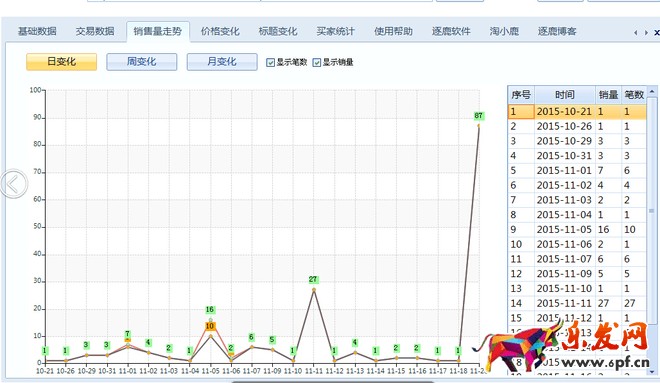Select the 2015-11-01 table row
This screenshot has height=383, width=660.
[x=577, y=170]
